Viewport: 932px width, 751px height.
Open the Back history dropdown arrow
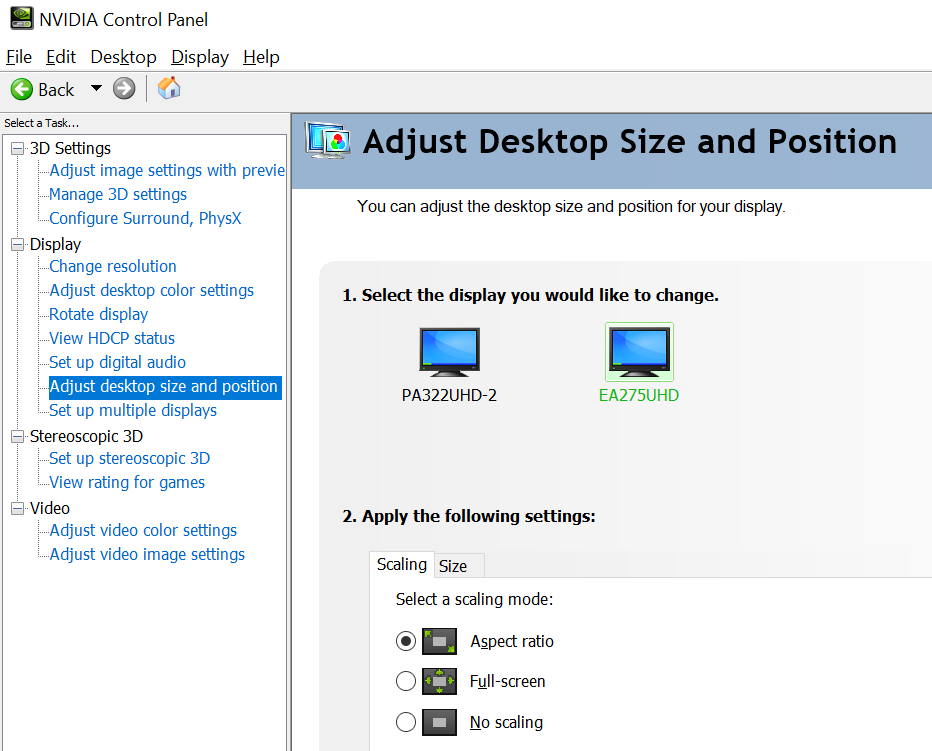click(x=96, y=89)
